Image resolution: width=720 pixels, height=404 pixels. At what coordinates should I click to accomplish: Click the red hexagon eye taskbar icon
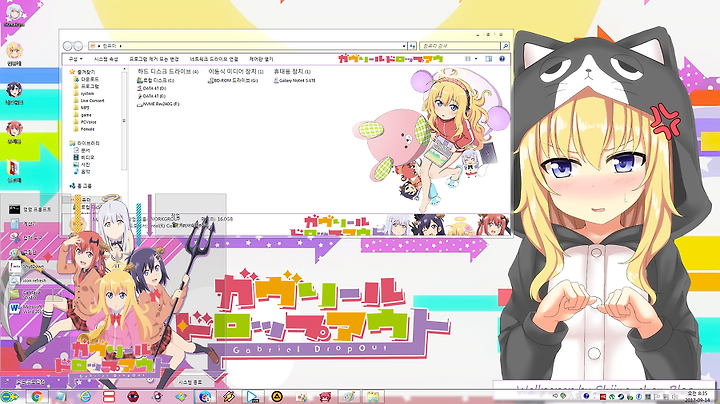coord(133,397)
